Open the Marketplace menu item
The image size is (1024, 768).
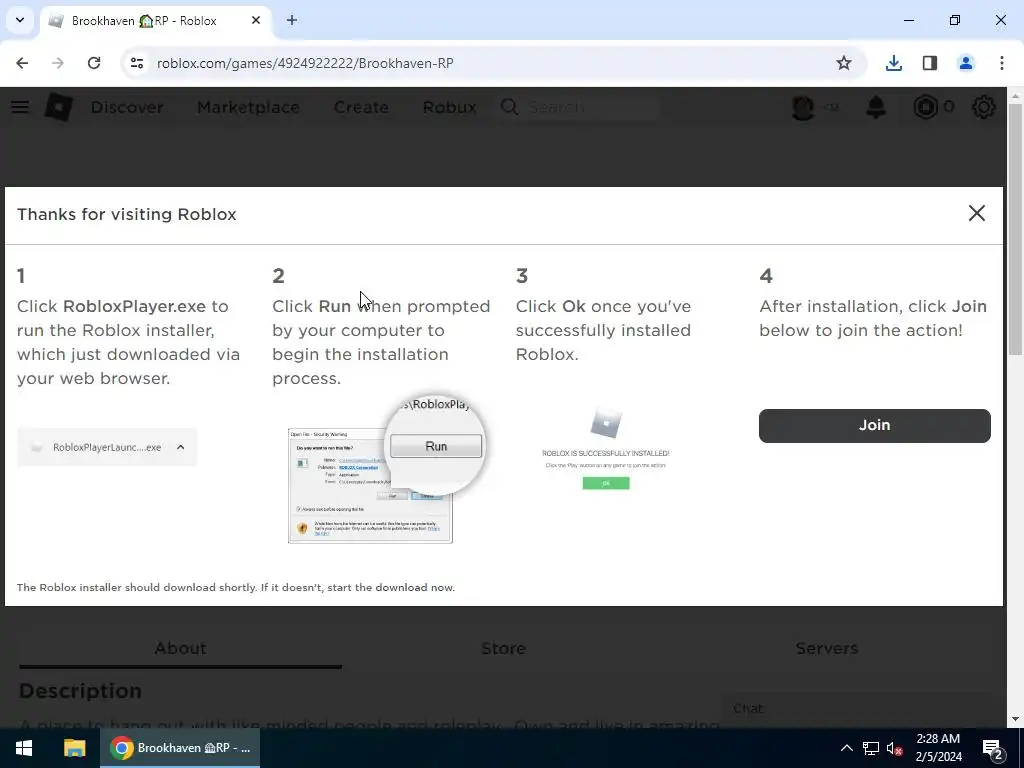click(248, 107)
